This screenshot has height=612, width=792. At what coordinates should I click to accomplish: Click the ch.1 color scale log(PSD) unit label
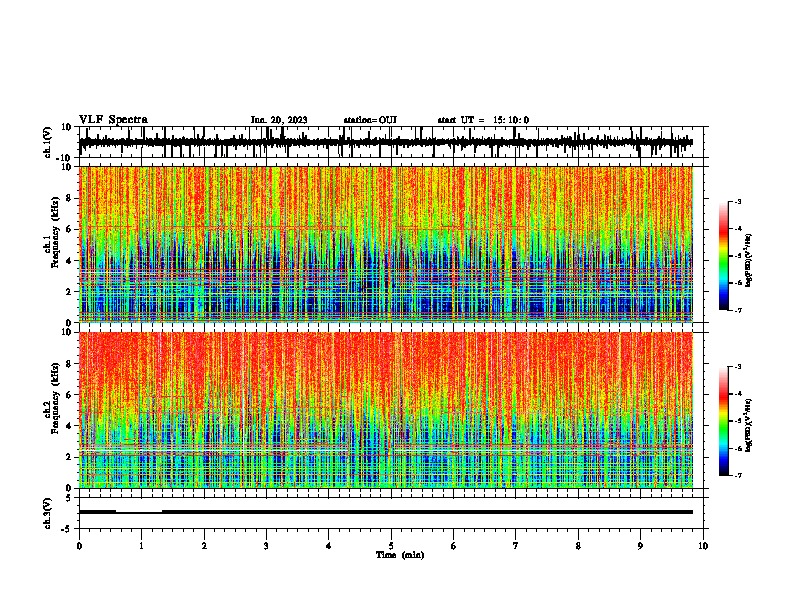(x=749, y=260)
